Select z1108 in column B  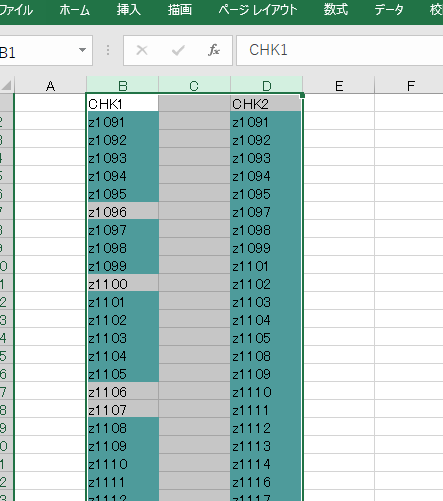click(123, 428)
